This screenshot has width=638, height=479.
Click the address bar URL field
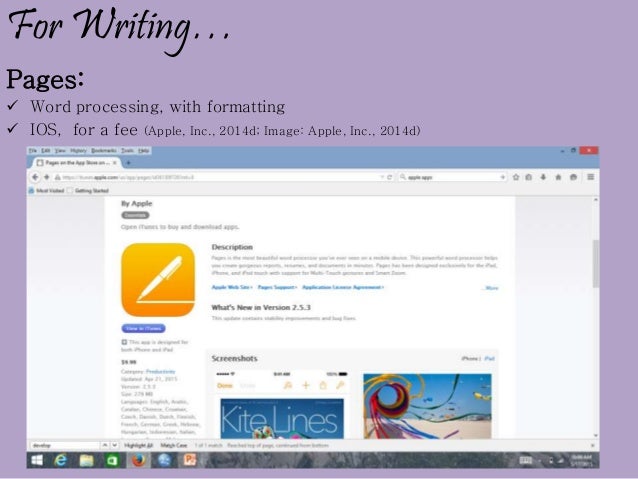click(x=218, y=177)
